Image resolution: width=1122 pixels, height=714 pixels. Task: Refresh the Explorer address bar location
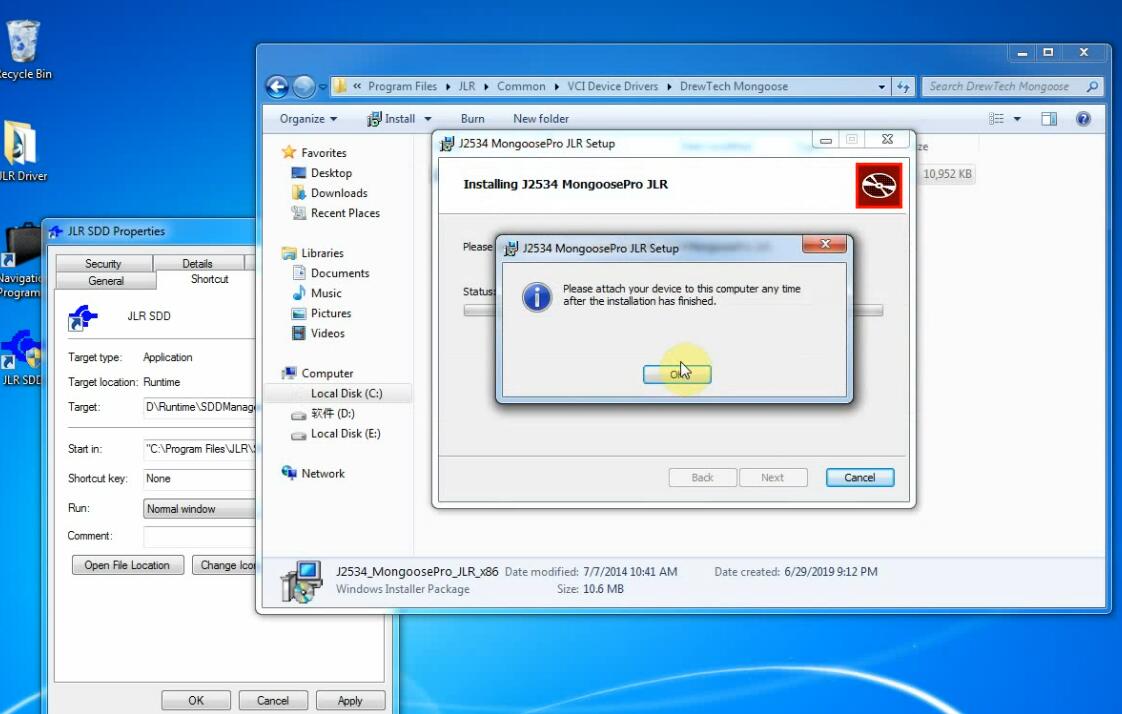coord(904,87)
